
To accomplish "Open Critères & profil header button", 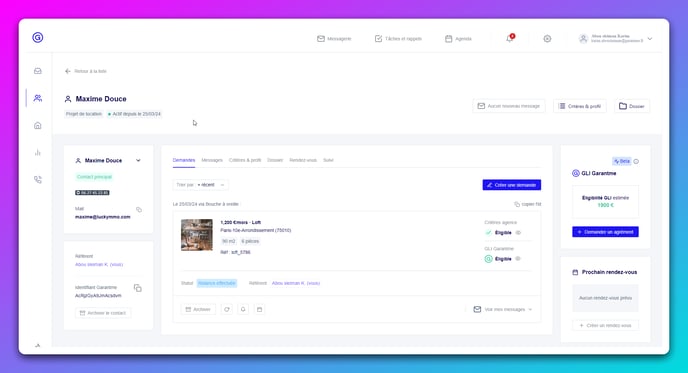I will [580, 106].
